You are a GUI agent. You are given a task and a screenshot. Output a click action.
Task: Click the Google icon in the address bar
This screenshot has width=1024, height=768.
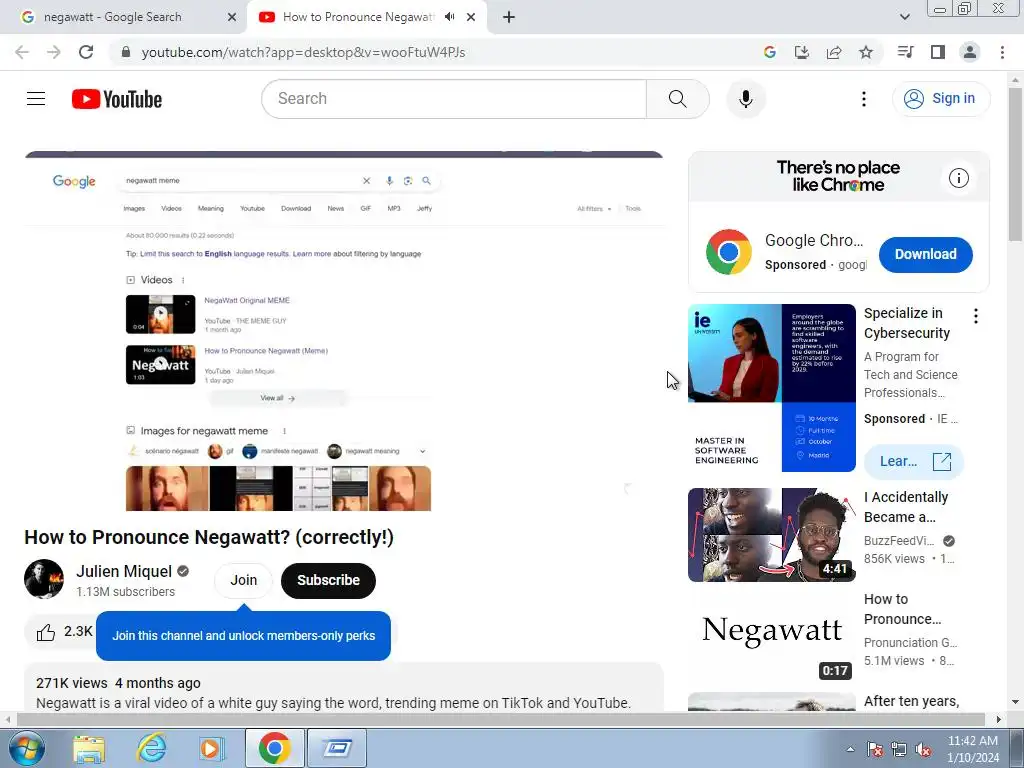coord(769,52)
